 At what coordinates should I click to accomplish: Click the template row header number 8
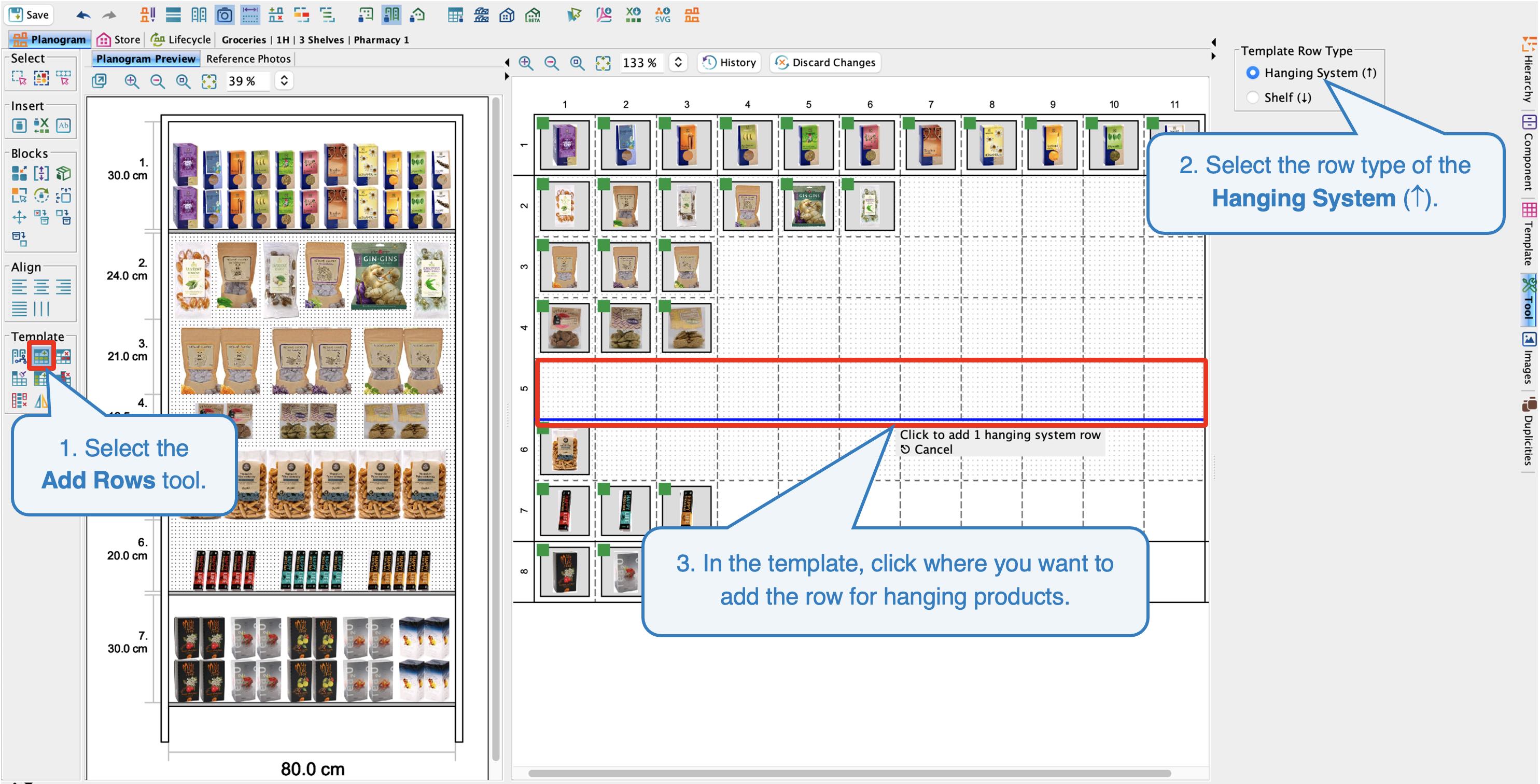click(x=524, y=571)
